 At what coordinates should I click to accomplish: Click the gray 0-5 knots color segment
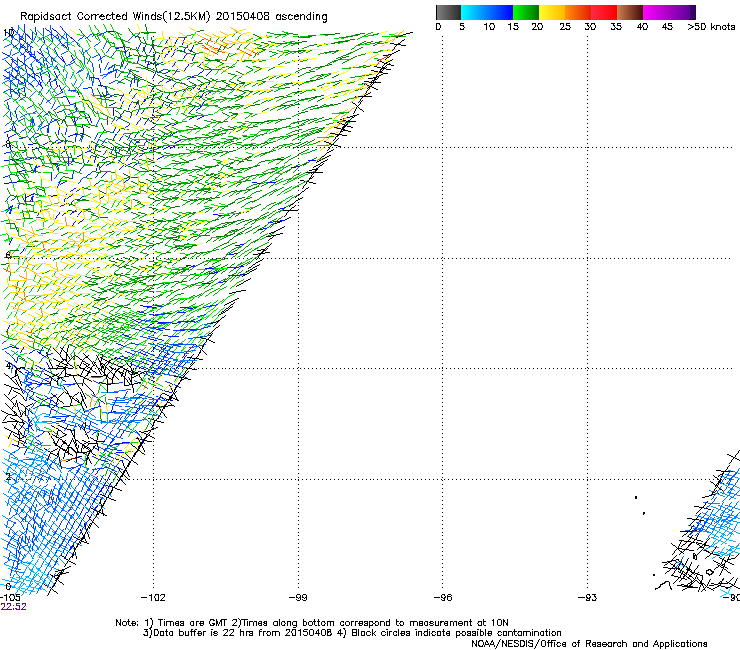pos(448,12)
